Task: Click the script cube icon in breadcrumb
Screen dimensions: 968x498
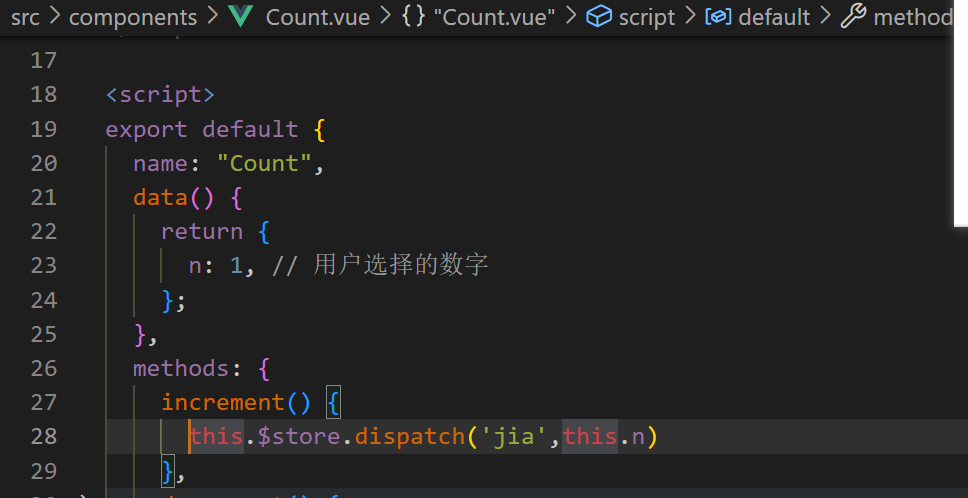Action: coord(599,17)
